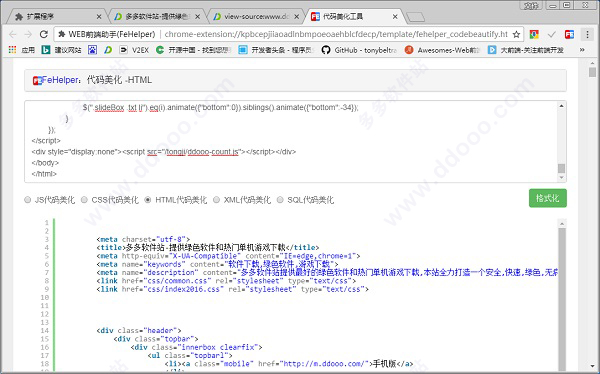The width and height of the screenshot is (600, 374).
Task: Click the div class="header" line
Action: pos(139,330)
